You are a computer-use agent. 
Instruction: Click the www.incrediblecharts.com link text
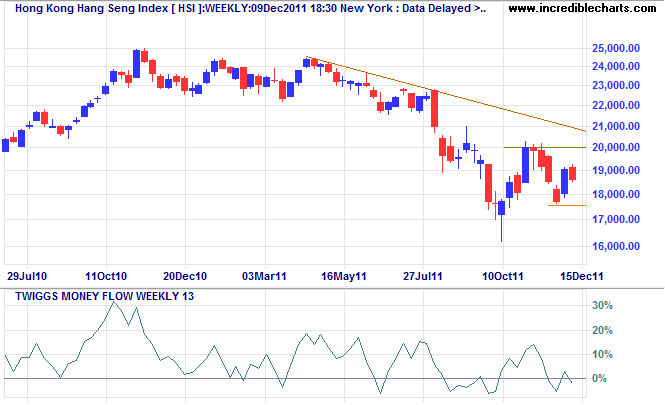coord(582,8)
